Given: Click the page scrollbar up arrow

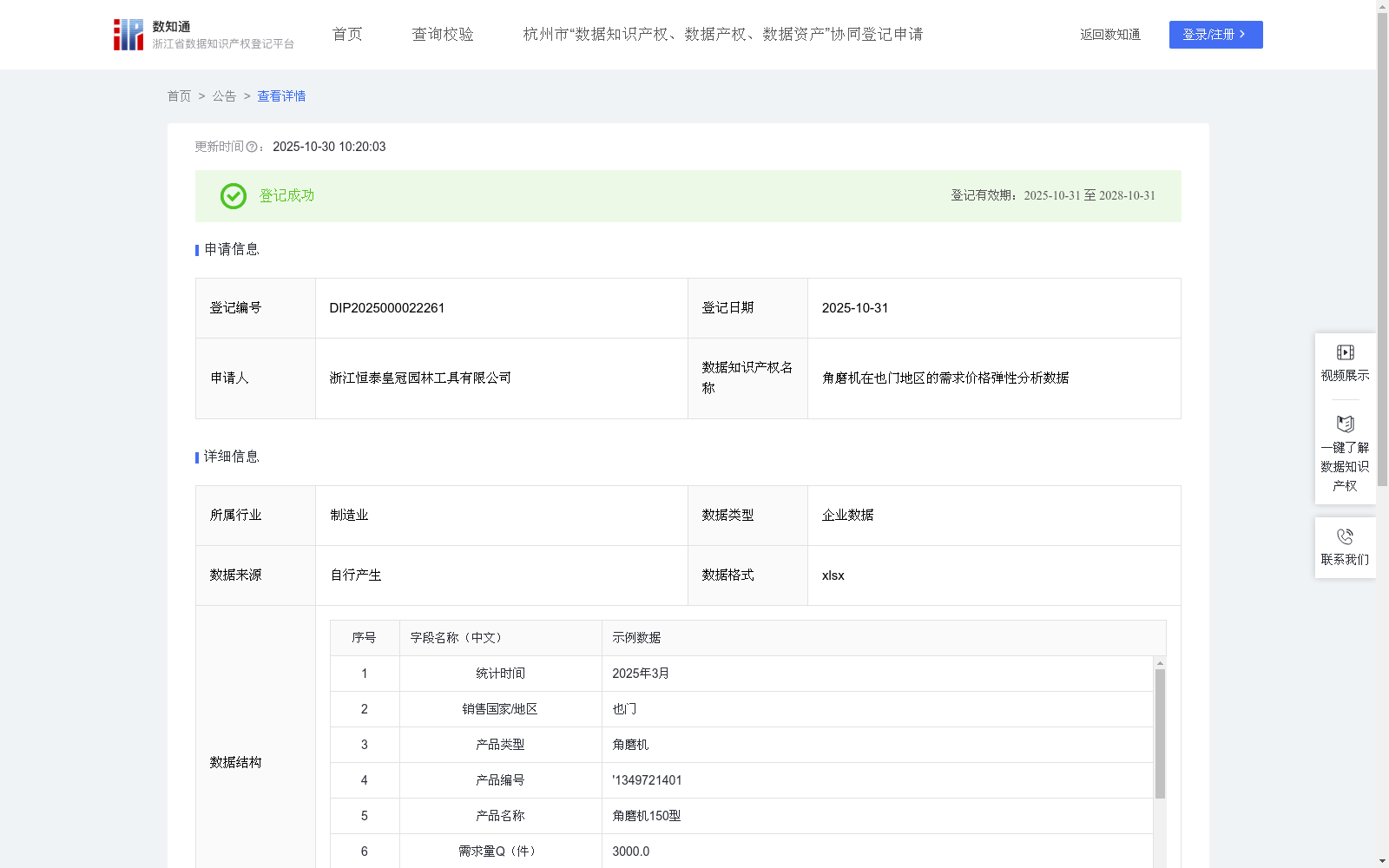Looking at the screenshot, I should [x=1382, y=6].
